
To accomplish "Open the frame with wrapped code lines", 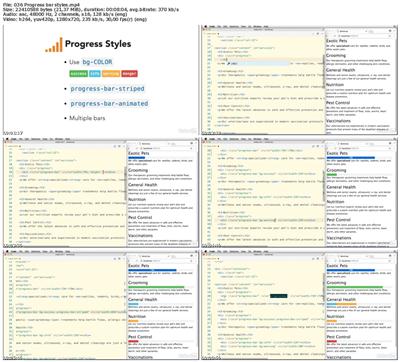I will (x=100, y=305).
